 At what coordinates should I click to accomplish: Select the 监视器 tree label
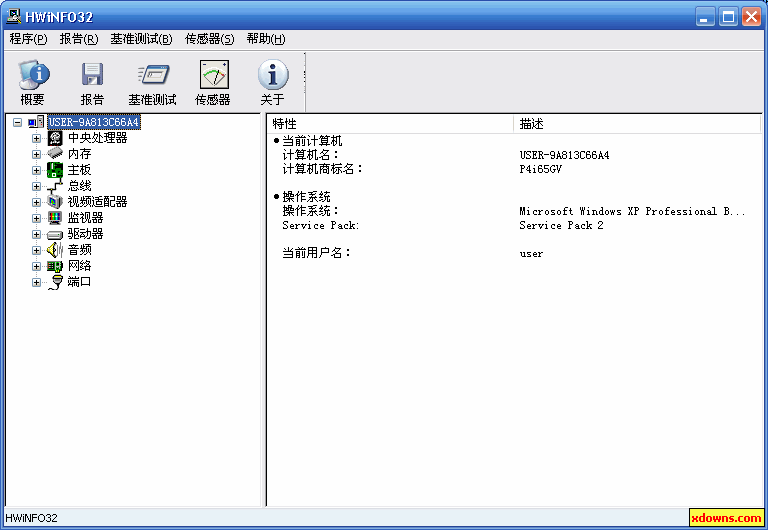click(86, 218)
